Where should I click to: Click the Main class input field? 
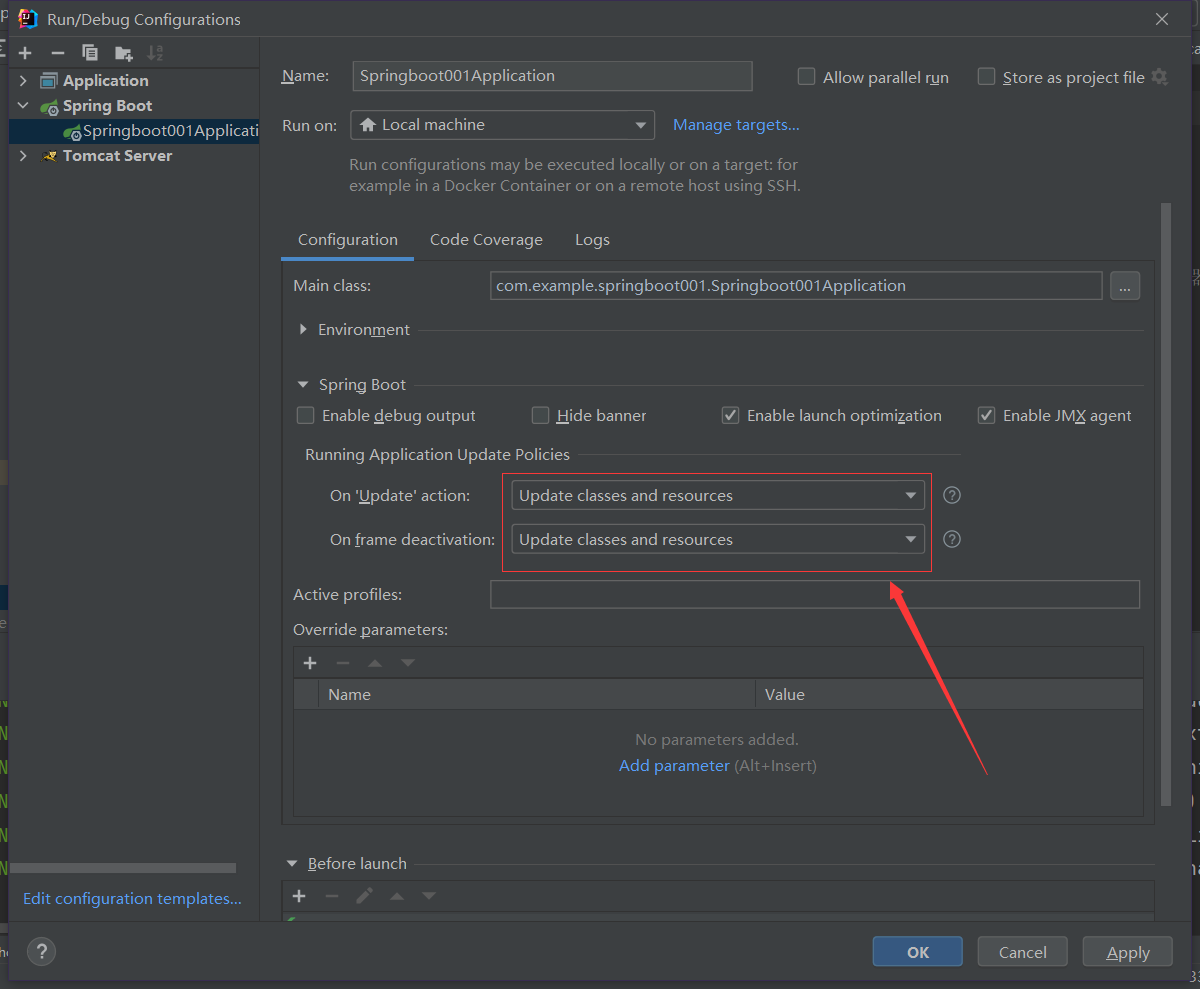[796, 286]
